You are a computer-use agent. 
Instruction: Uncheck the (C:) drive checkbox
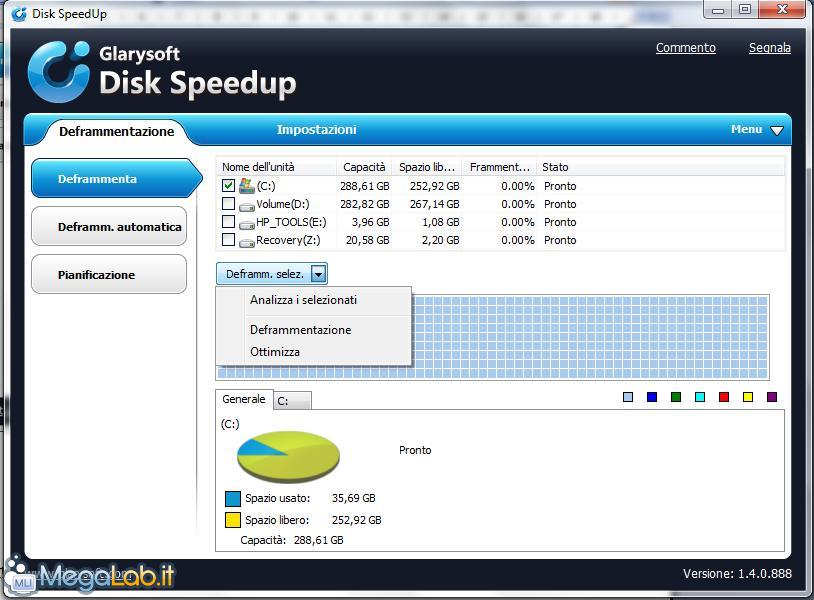click(x=228, y=186)
